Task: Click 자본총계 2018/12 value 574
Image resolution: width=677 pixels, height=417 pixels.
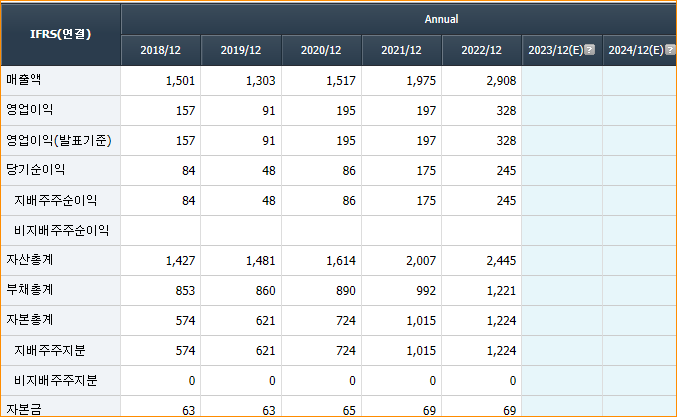Action: point(185,321)
